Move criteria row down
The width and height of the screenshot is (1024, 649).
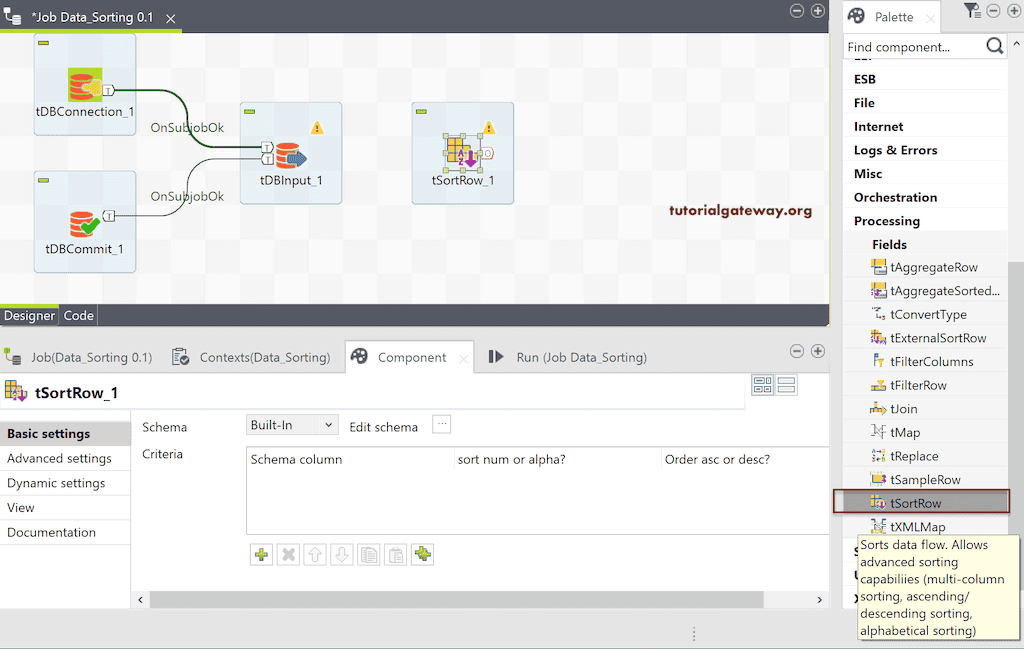click(x=342, y=555)
